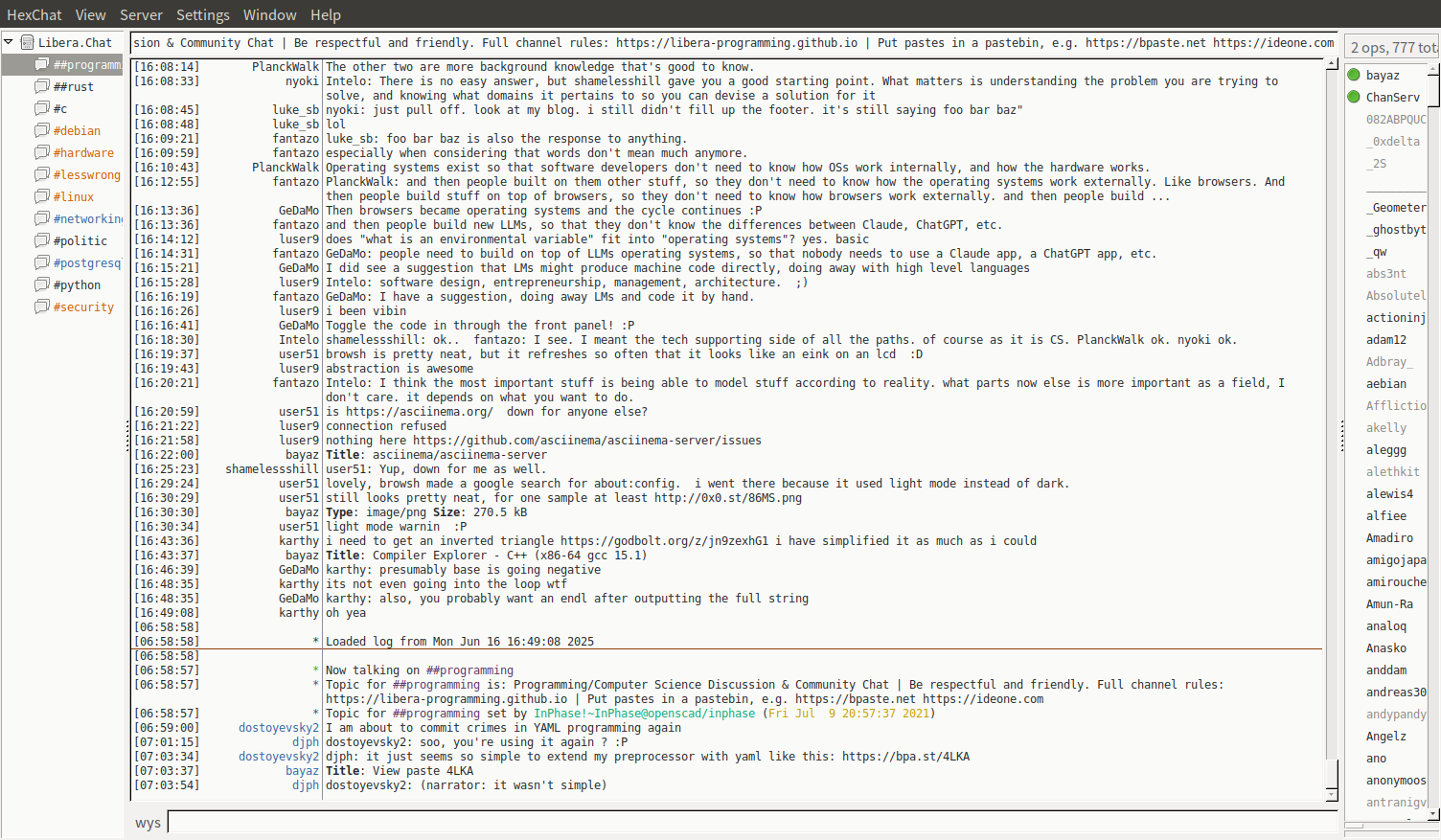
Task: Switch to the #postgresql channel
Action: coord(86,263)
